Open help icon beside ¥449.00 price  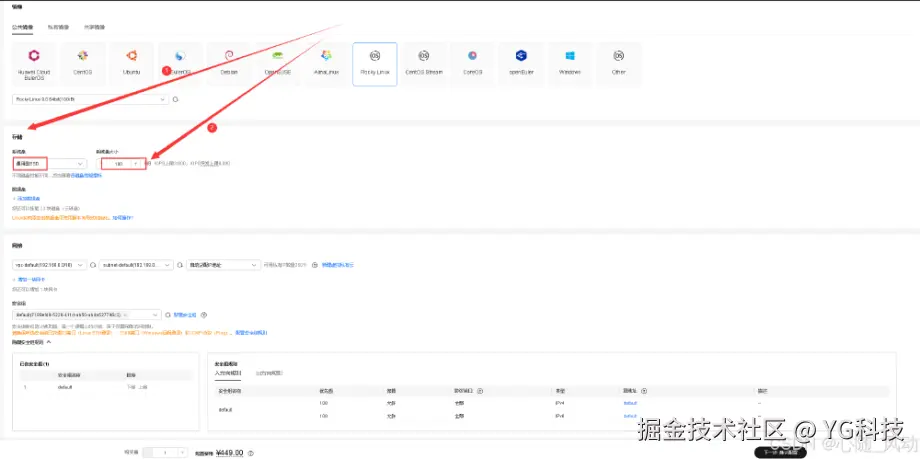(x=251, y=453)
